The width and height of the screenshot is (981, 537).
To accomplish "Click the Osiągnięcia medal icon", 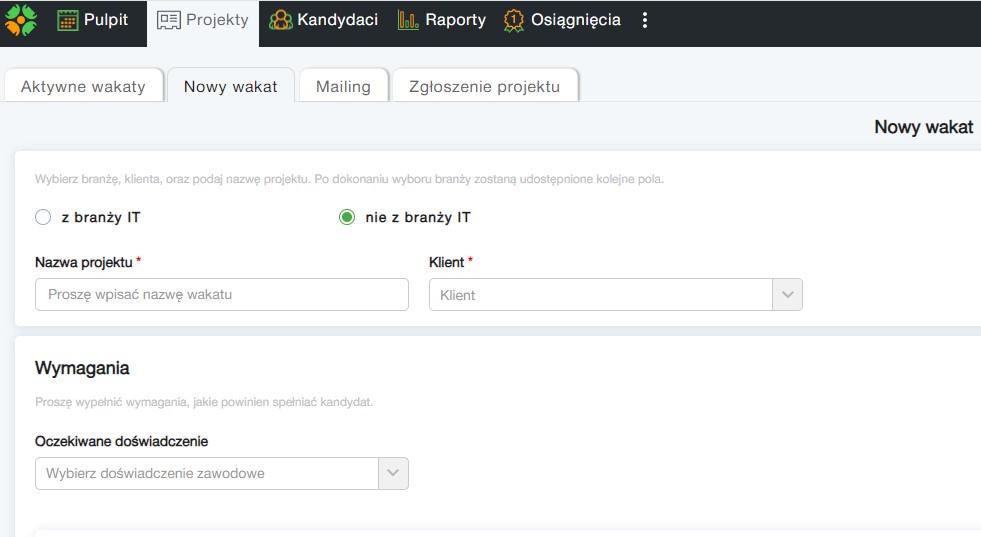I will click(514, 20).
